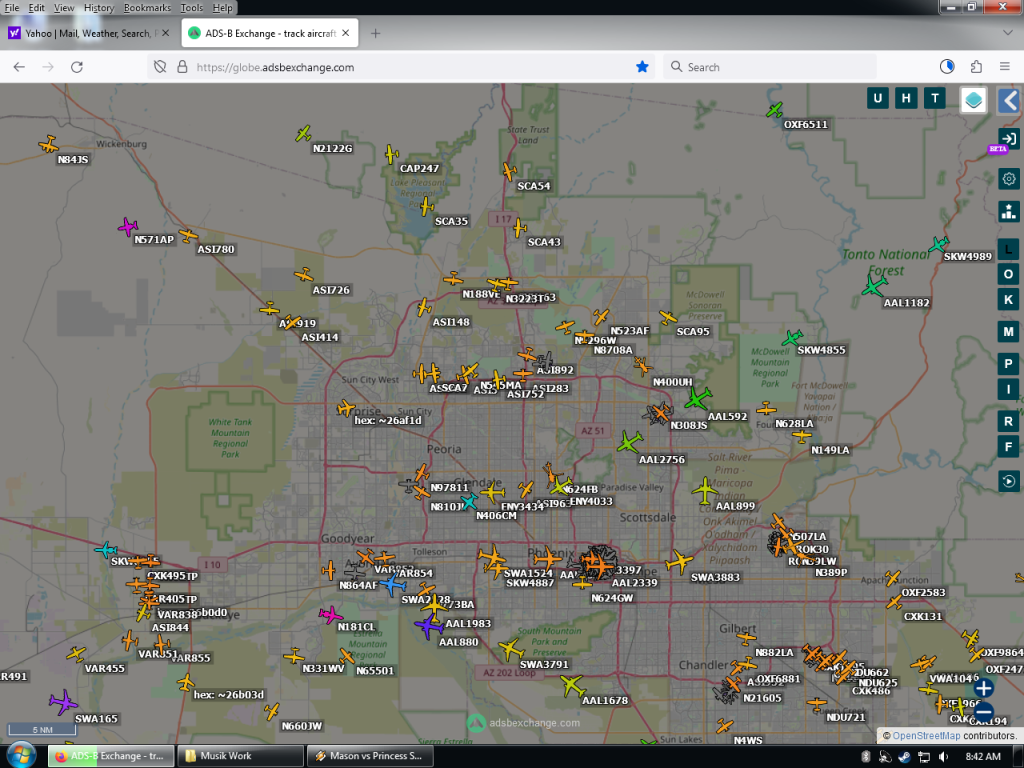
Task: Select aircraft AAL592 on the map
Action: pos(697,398)
